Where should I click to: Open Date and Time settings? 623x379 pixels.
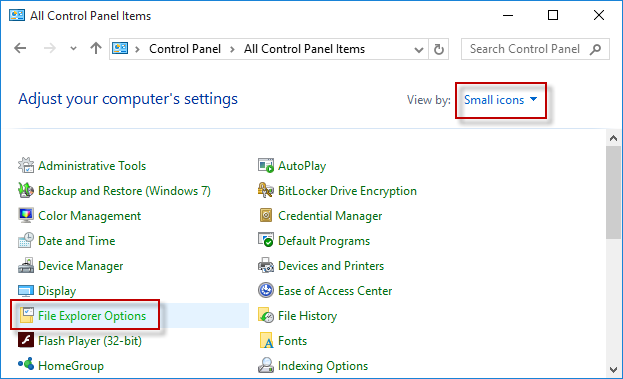coord(77,241)
